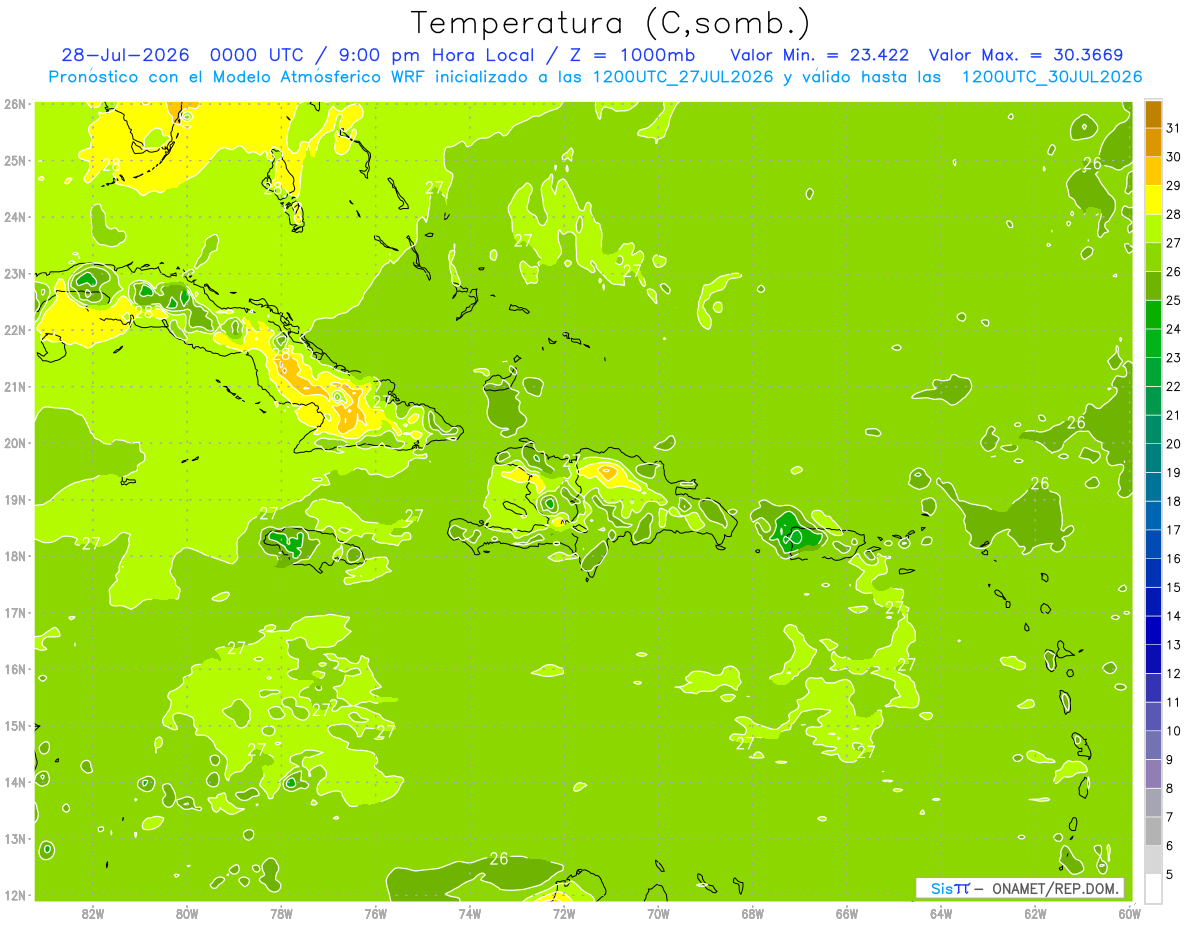Click the latitude axis label "23N"
Viewport: 1200px width, 927px height.
[15, 274]
